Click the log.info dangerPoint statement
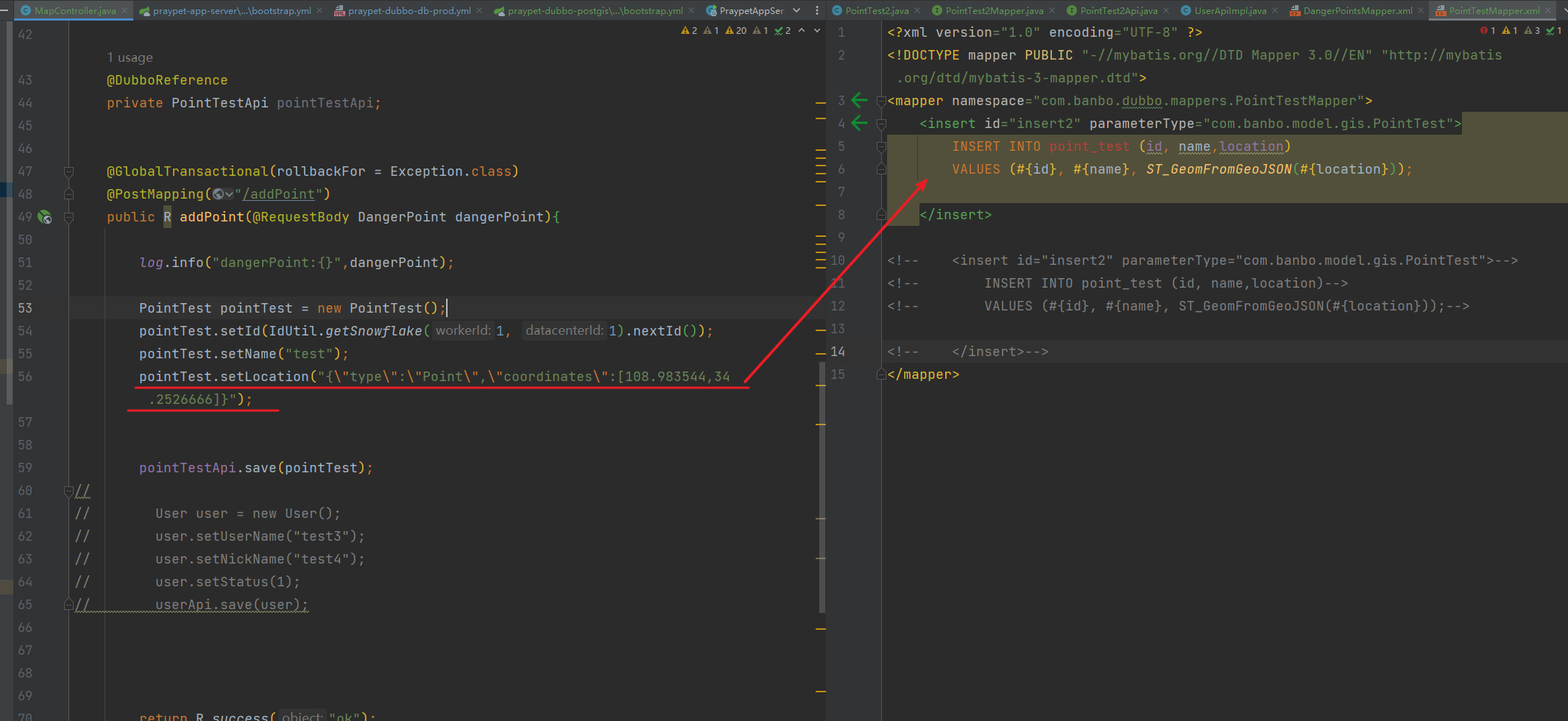Screen dimensions: 1568x721 pos(297,263)
